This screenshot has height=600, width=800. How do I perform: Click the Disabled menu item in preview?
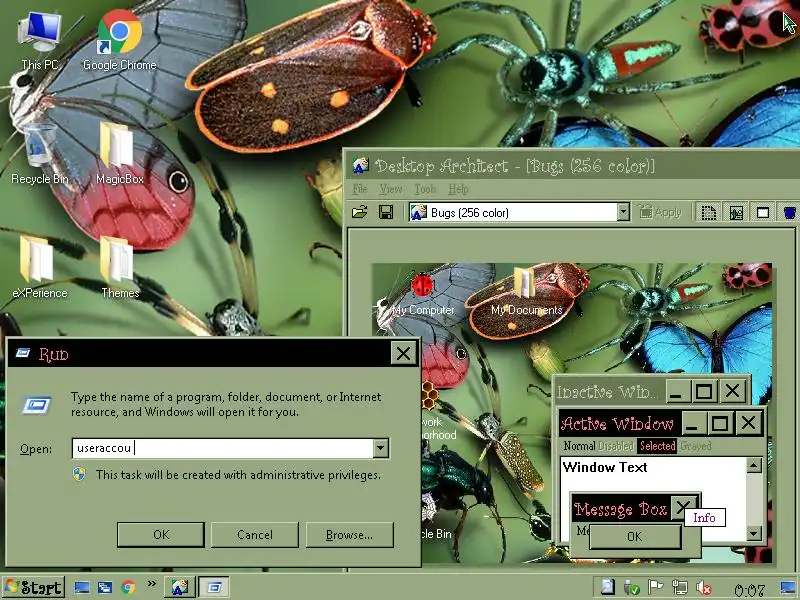[616, 446]
